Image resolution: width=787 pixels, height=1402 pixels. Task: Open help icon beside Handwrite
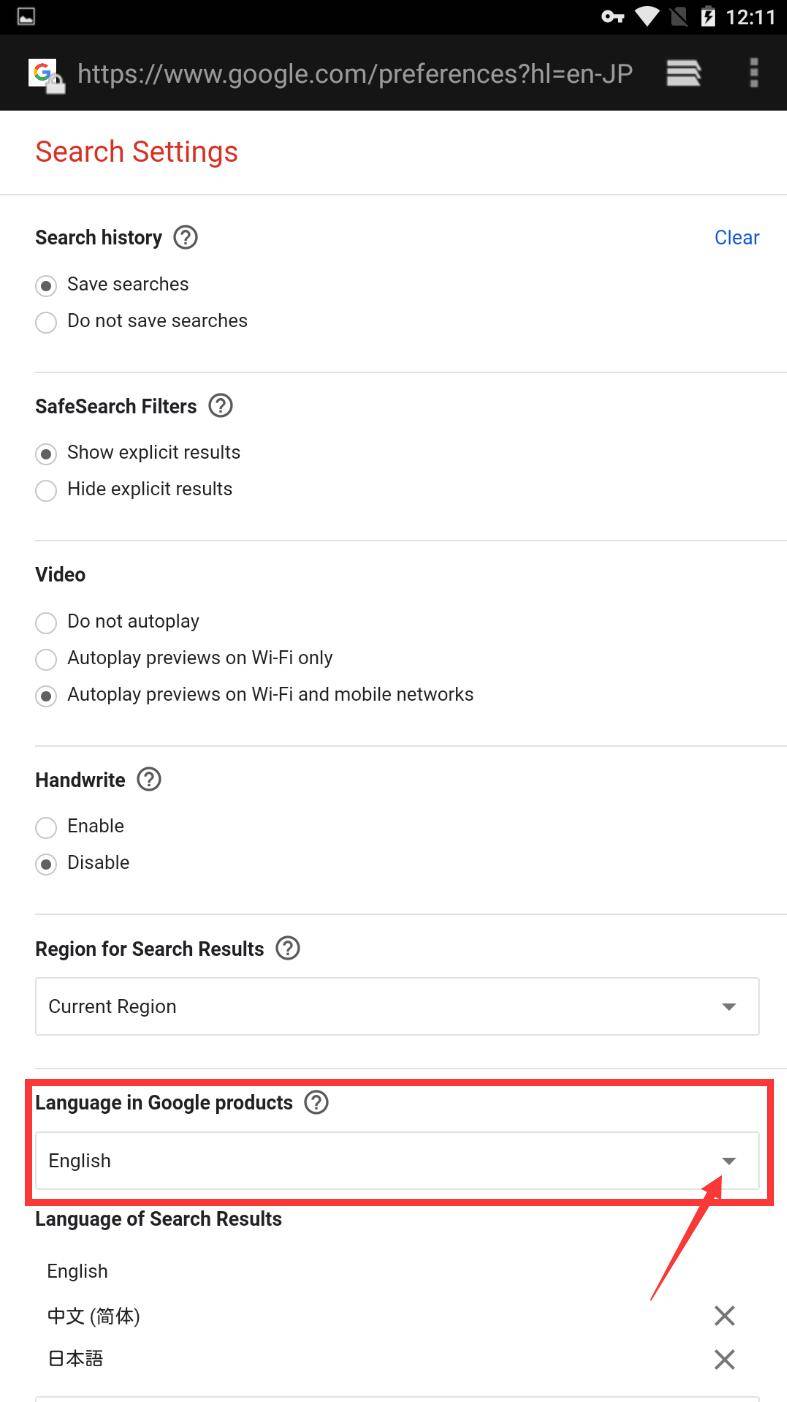(148, 779)
